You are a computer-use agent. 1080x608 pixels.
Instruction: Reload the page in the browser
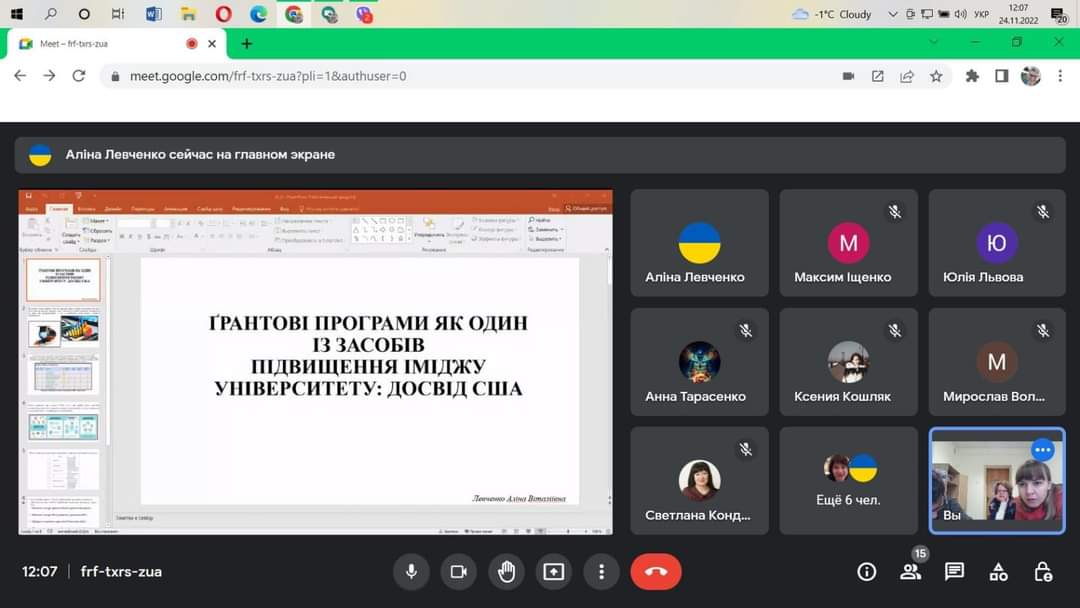[x=79, y=76]
